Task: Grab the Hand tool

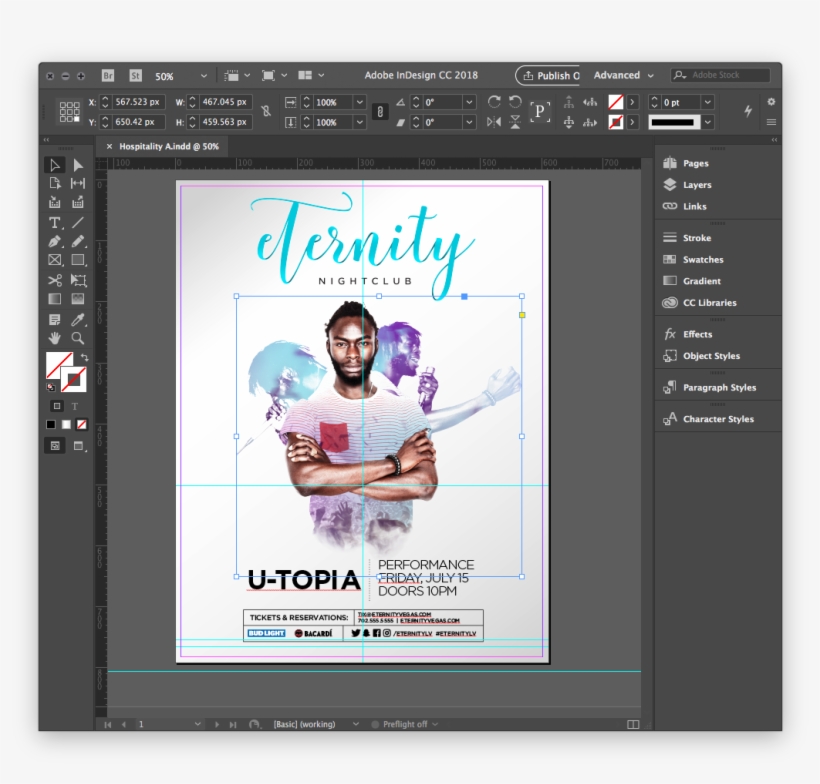Action: pos(55,338)
